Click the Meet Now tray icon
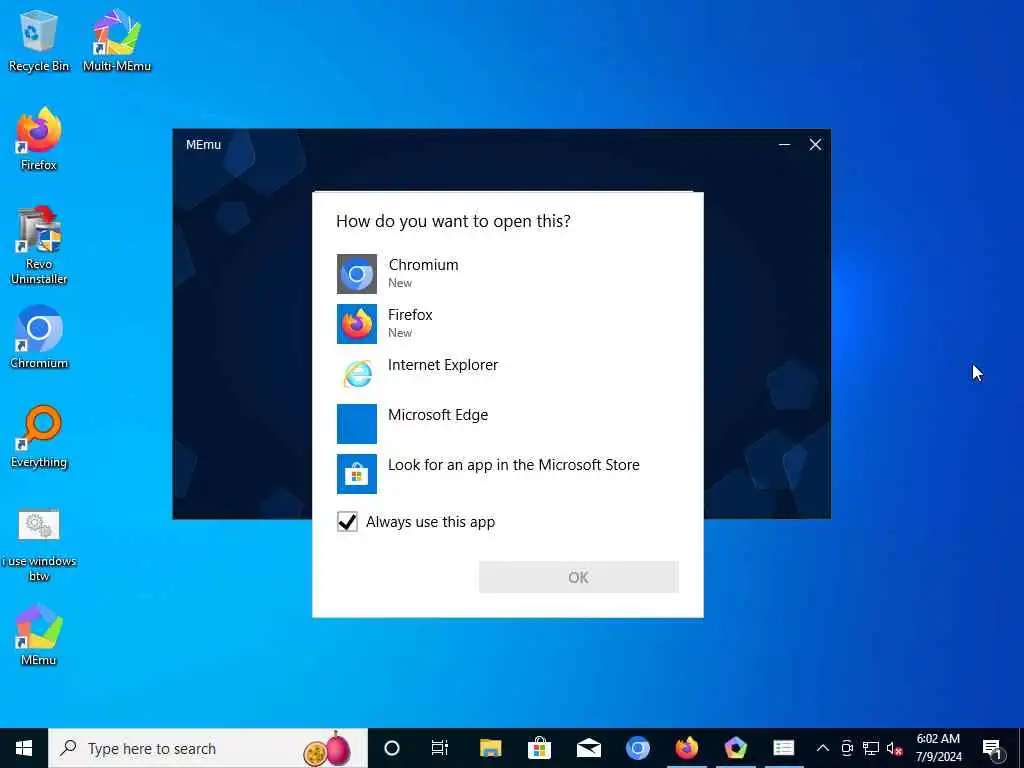 [847, 748]
